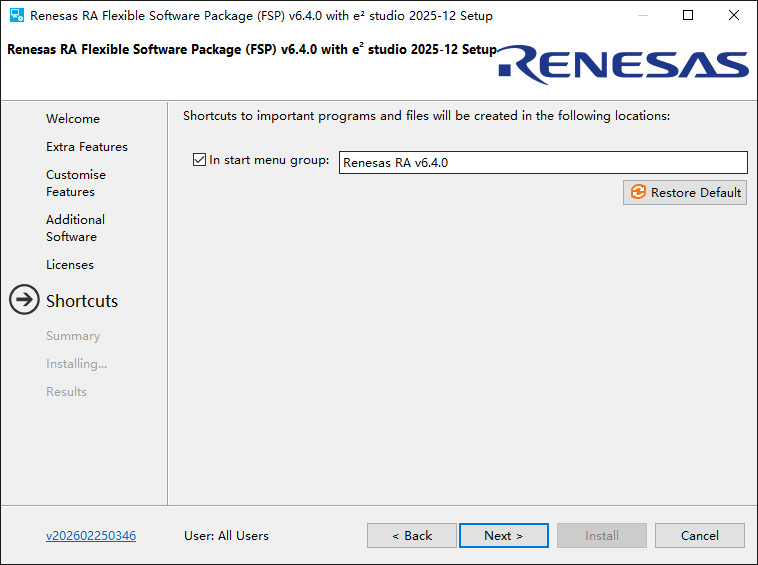This screenshot has width=758, height=565.
Task: Open the v202602250346 version link
Action: [91, 536]
